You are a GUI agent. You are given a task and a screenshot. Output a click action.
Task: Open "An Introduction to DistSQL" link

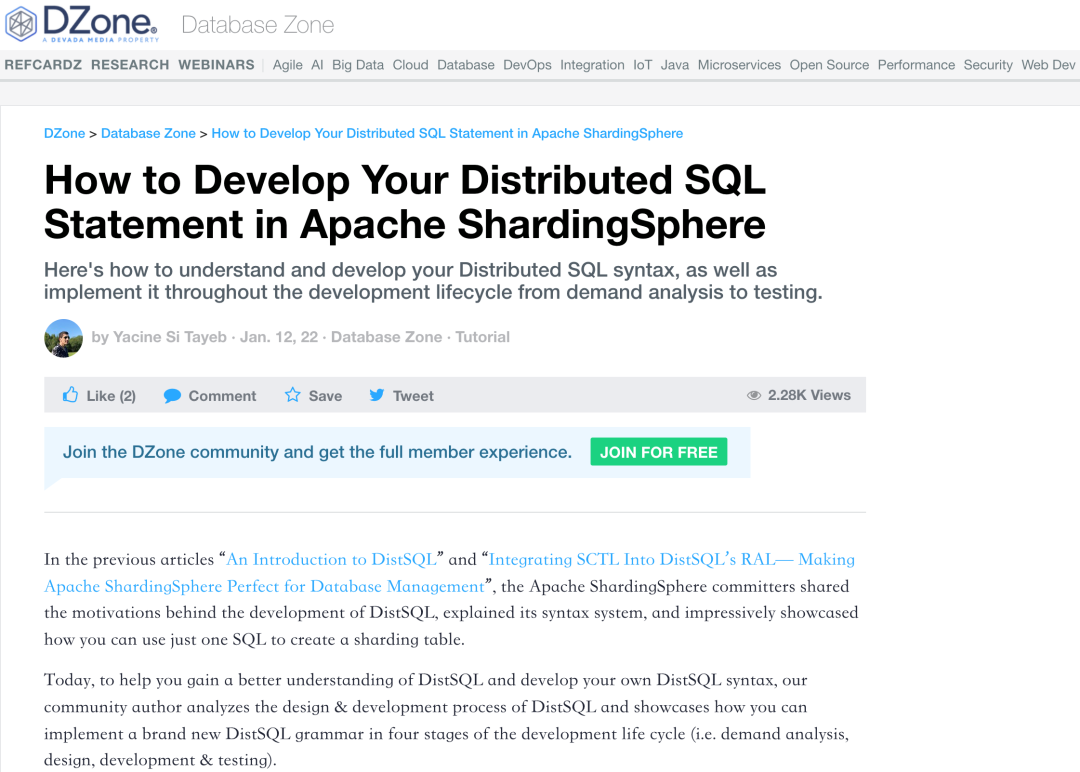(x=331, y=559)
